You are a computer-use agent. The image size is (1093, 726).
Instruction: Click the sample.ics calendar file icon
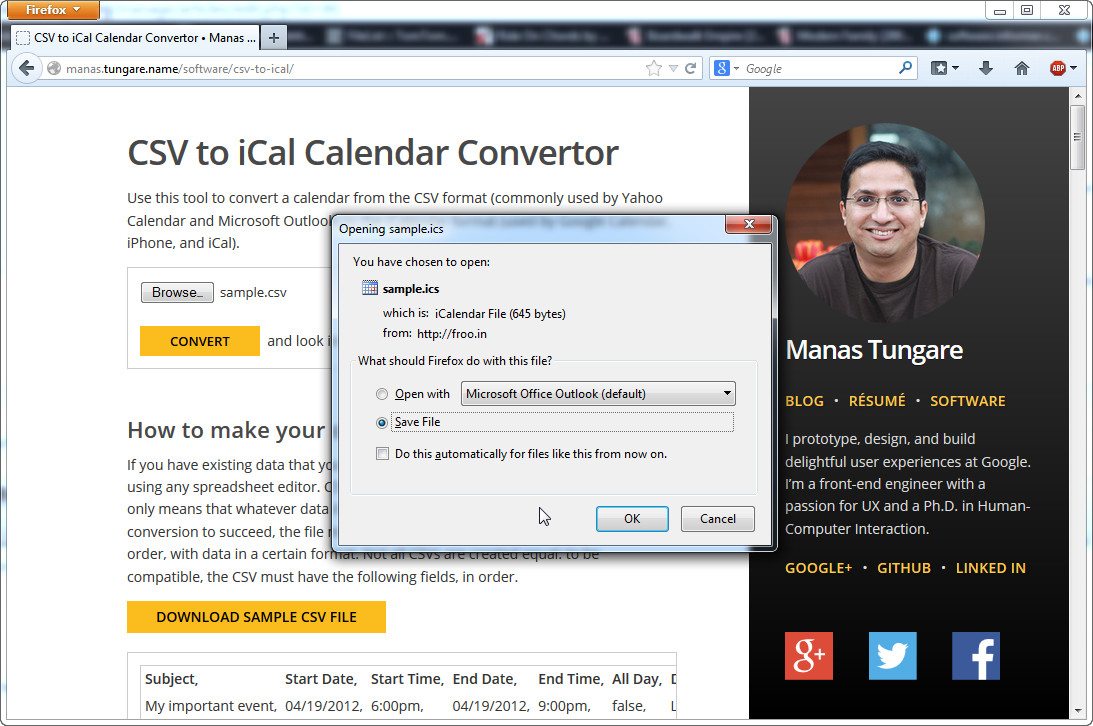click(370, 288)
